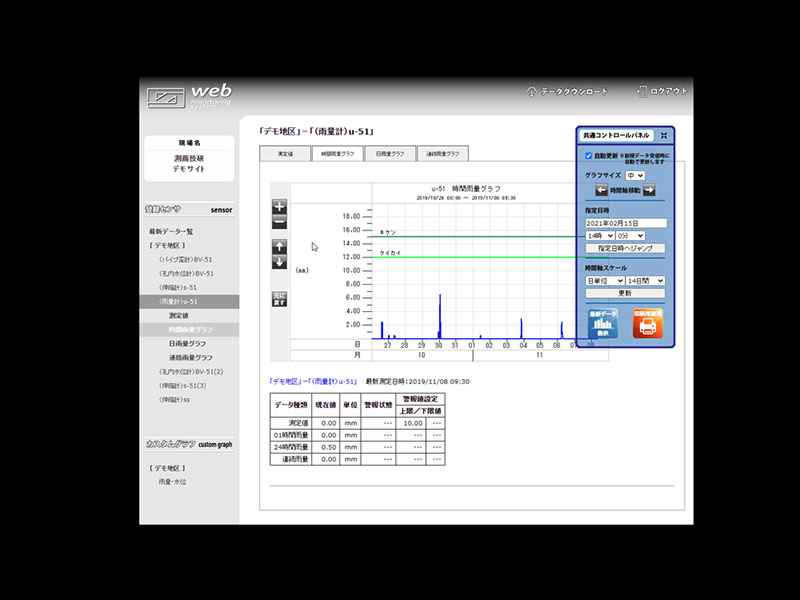This screenshot has width=800, height=600.
Task: Switch to the 時間雨量グラフ tab
Action: click(337, 154)
